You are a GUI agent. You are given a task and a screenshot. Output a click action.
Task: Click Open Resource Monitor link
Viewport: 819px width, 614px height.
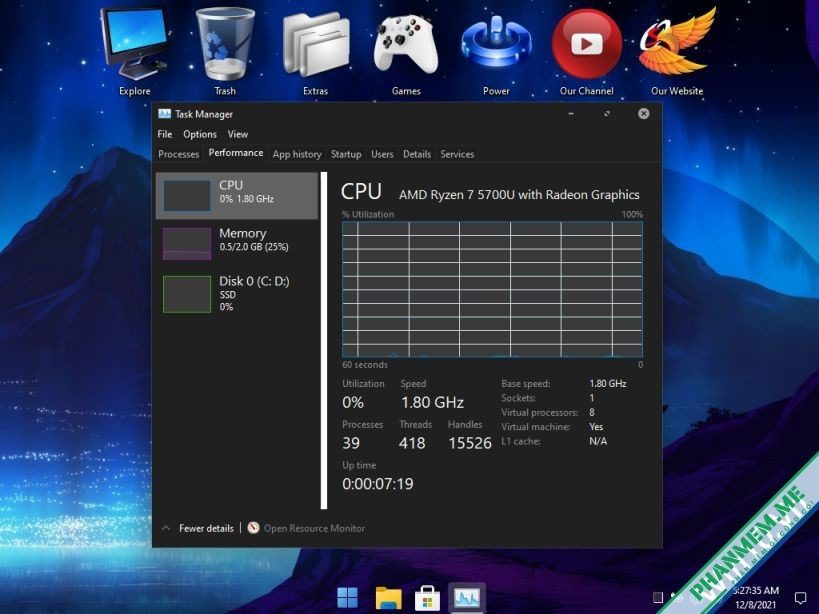[x=314, y=528]
